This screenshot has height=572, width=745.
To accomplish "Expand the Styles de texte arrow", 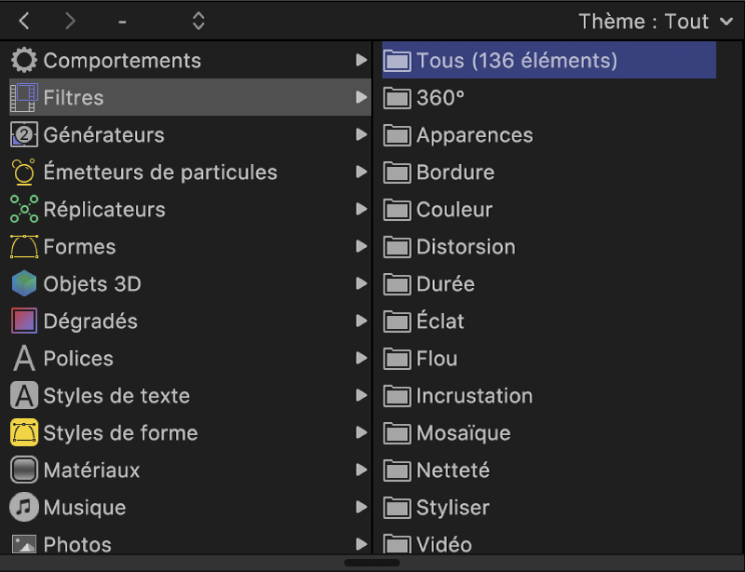I will 362,395.
